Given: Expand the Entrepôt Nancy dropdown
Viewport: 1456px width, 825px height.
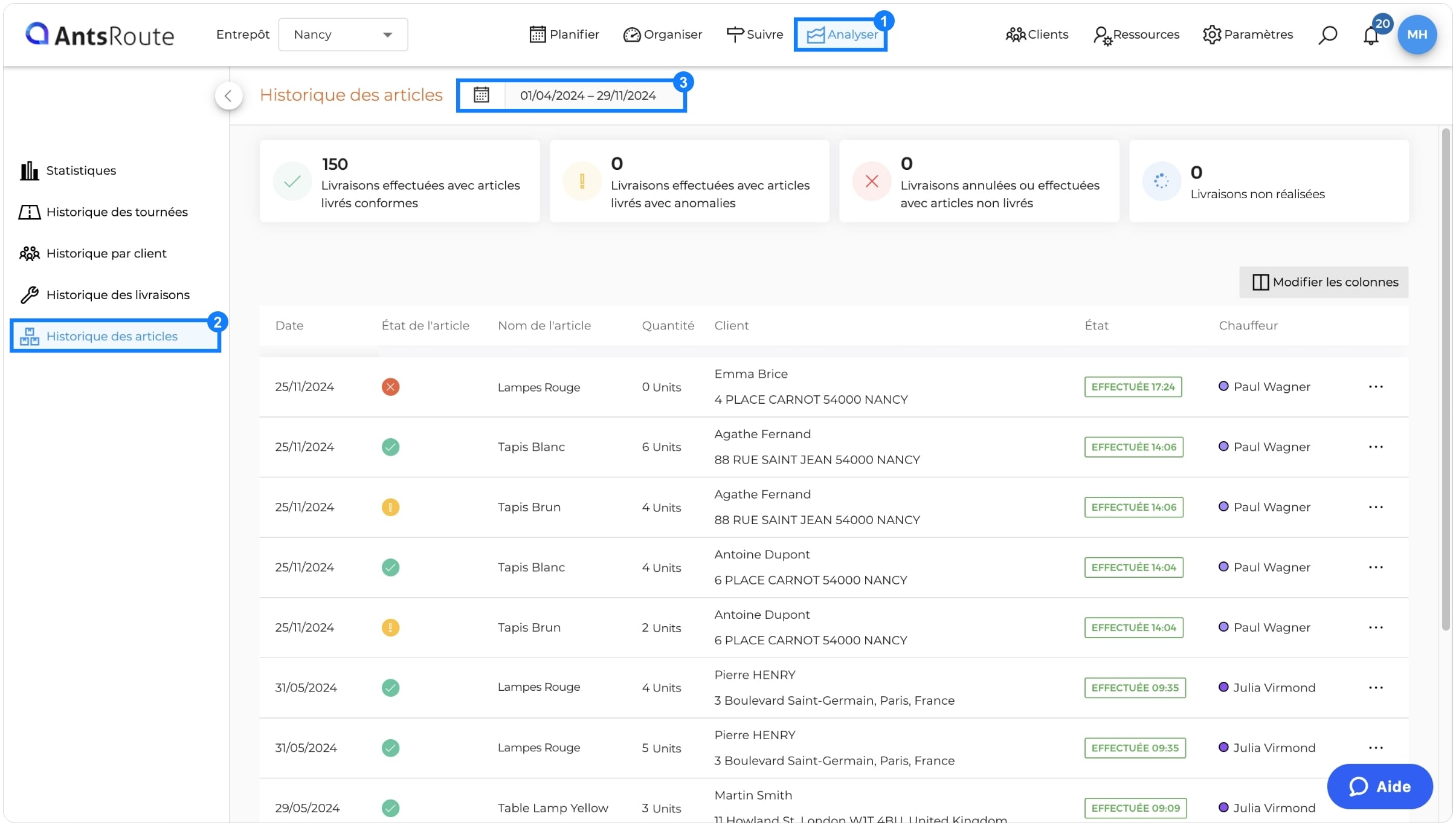Looking at the screenshot, I should 343,34.
